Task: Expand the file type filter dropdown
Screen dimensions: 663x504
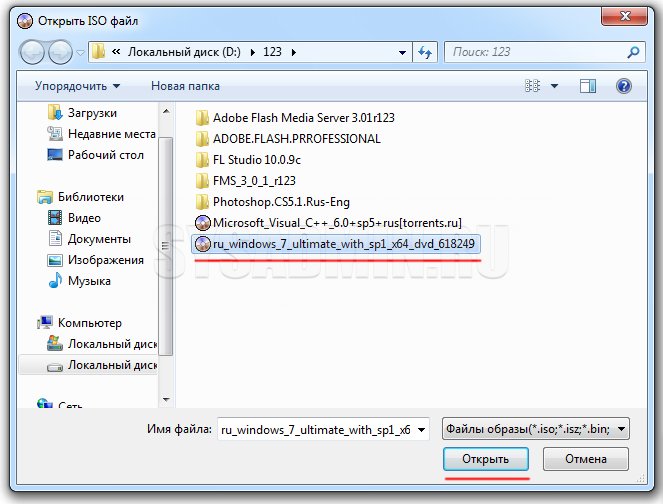Action: 622,429
